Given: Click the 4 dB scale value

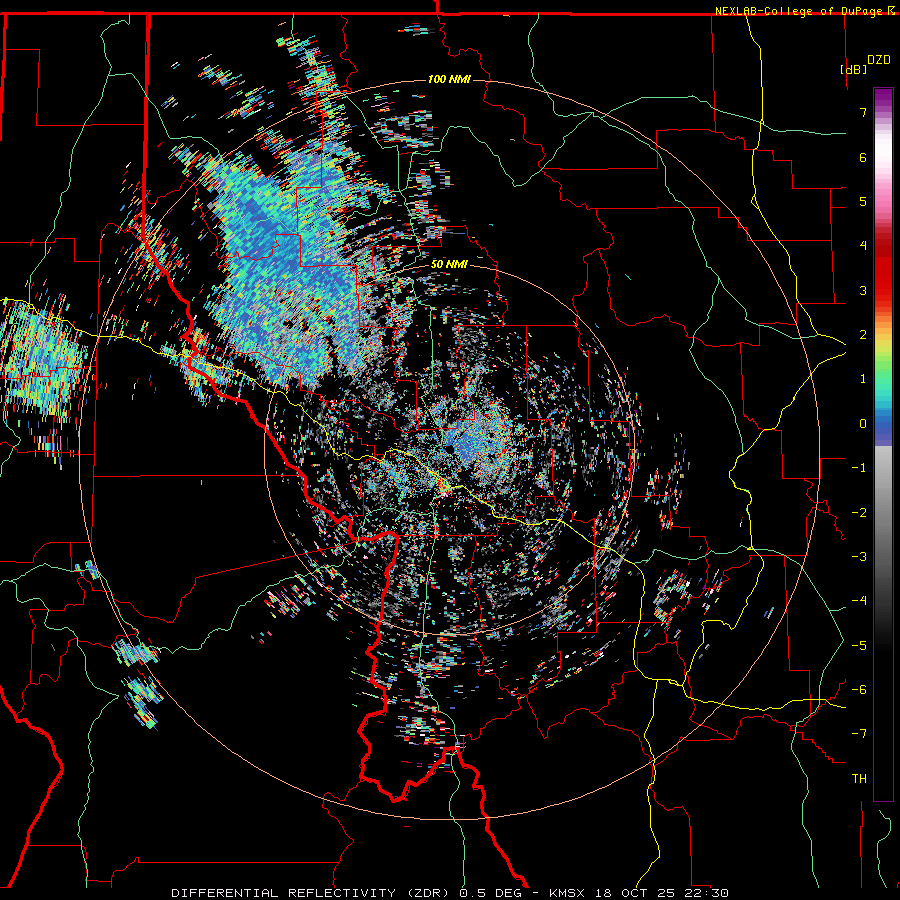Looking at the screenshot, I should click(863, 246).
